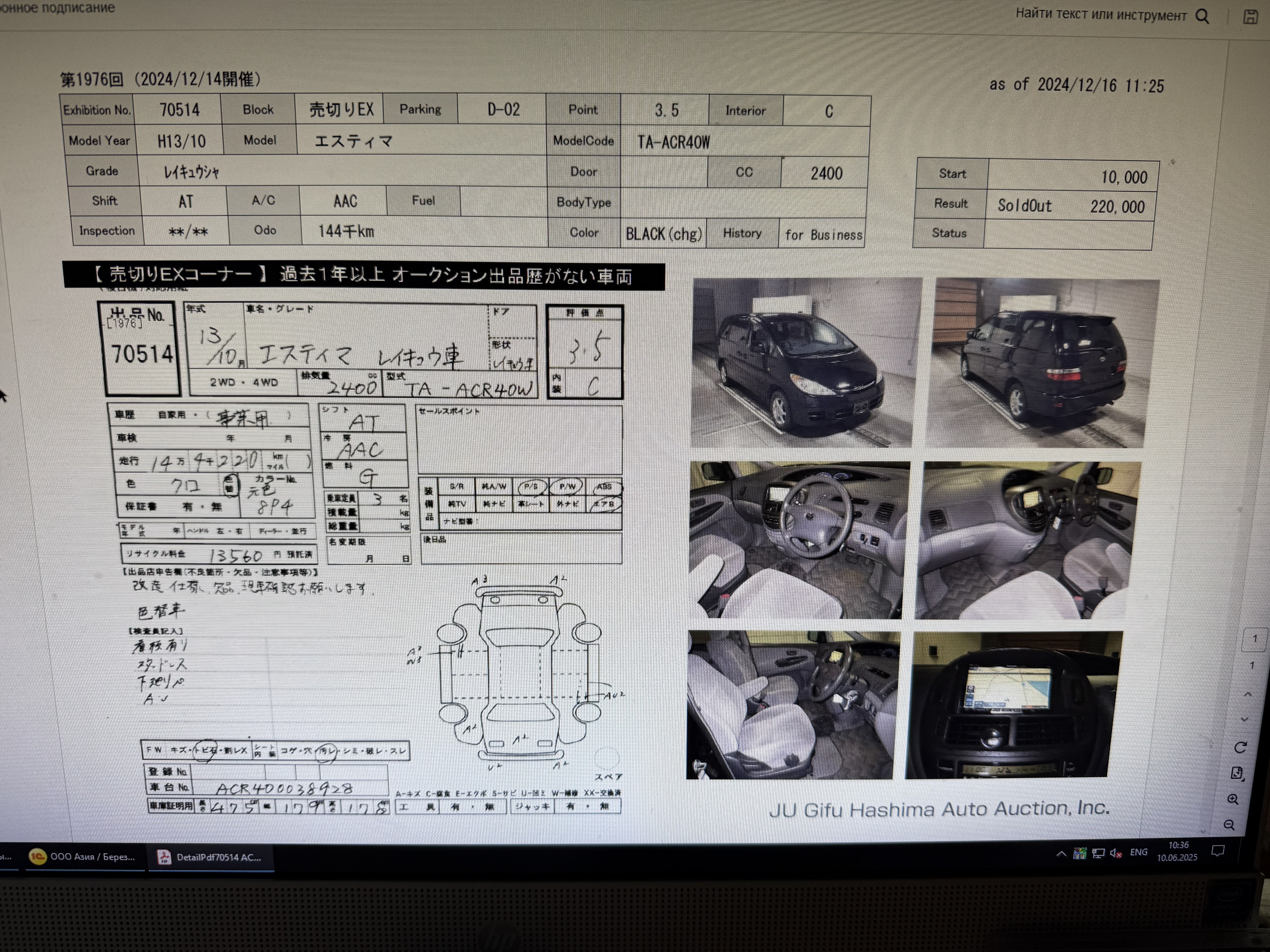Screen dimensions: 1270x952
Task: Click the save file floppy-disk icon
Action: click(x=1250, y=17)
